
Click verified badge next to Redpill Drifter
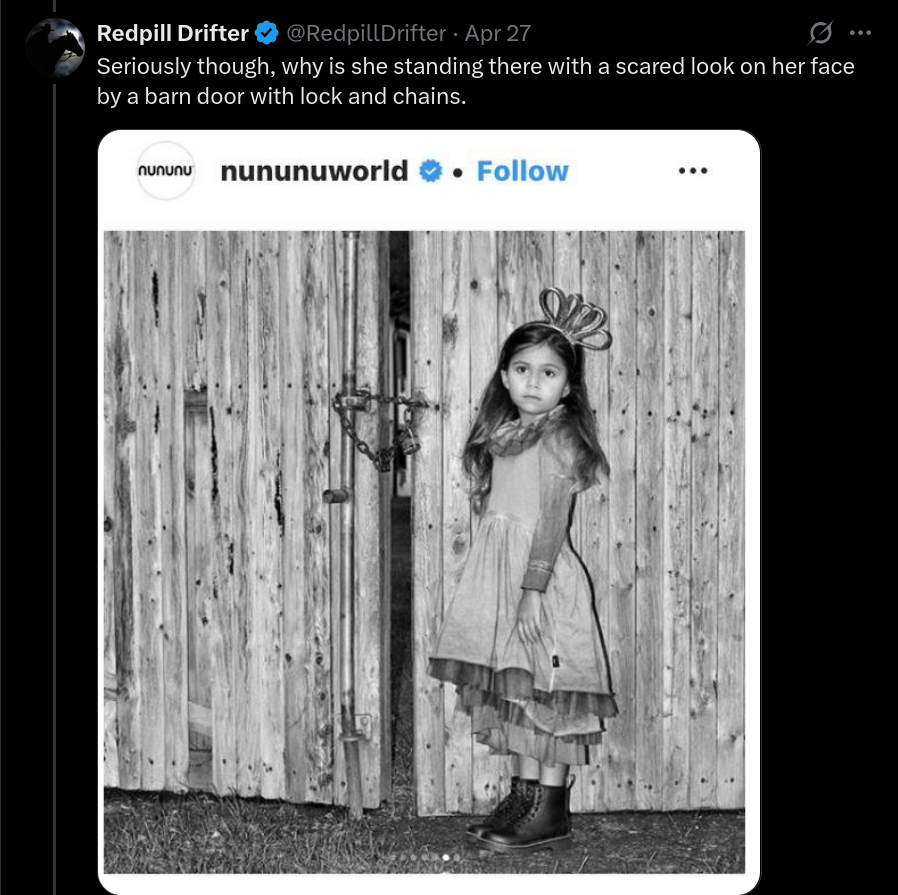click(266, 33)
